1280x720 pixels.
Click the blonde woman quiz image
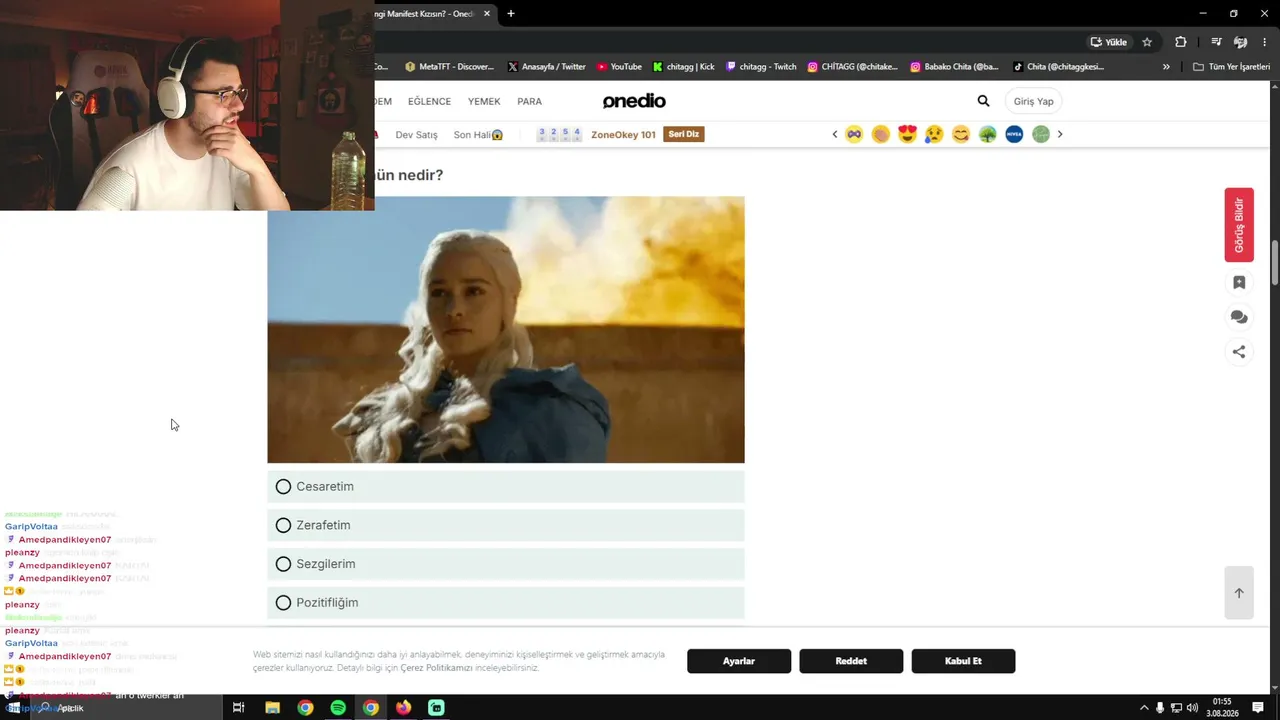coord(506,330)
